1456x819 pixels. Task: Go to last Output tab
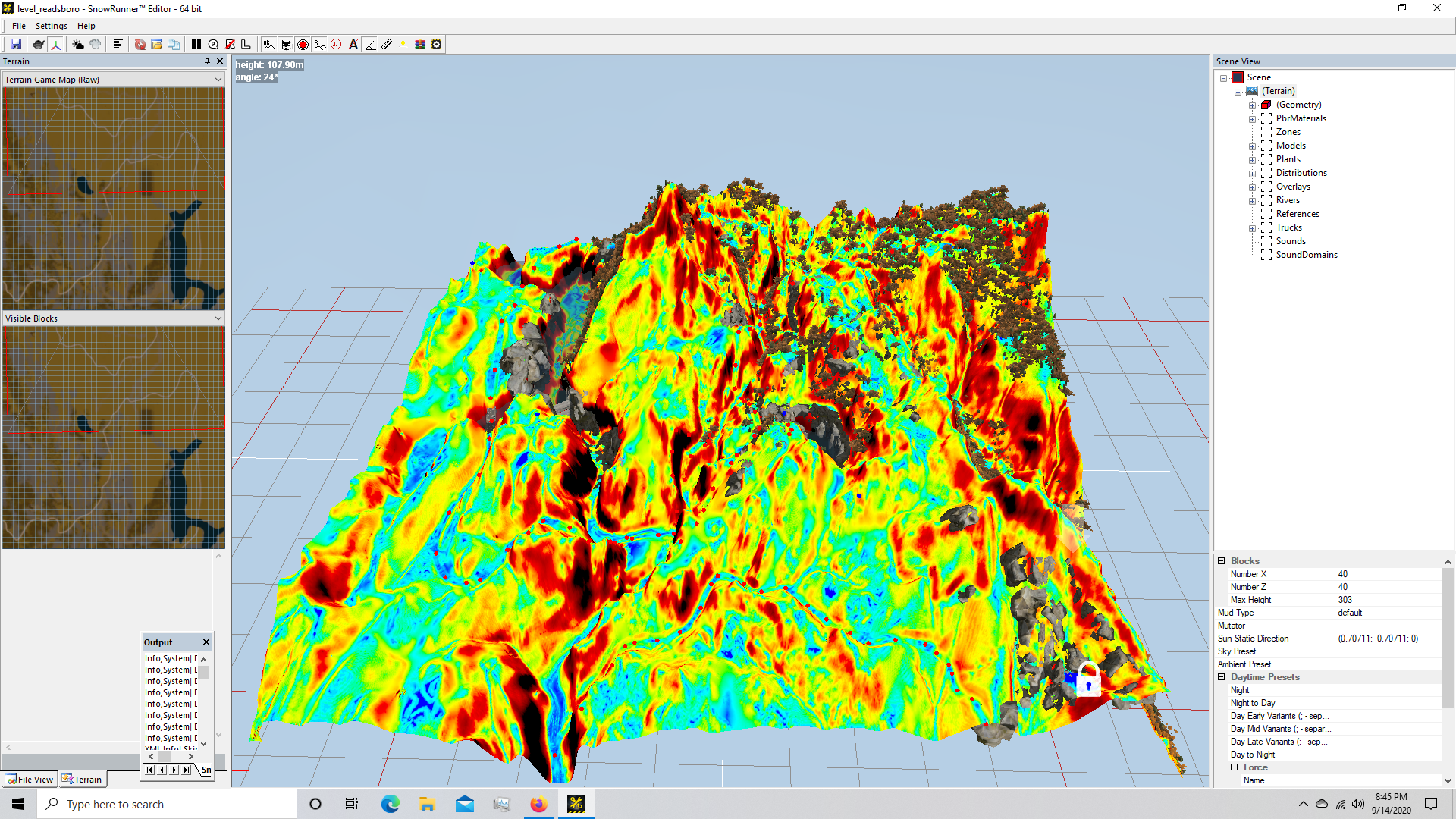[187, 770]
